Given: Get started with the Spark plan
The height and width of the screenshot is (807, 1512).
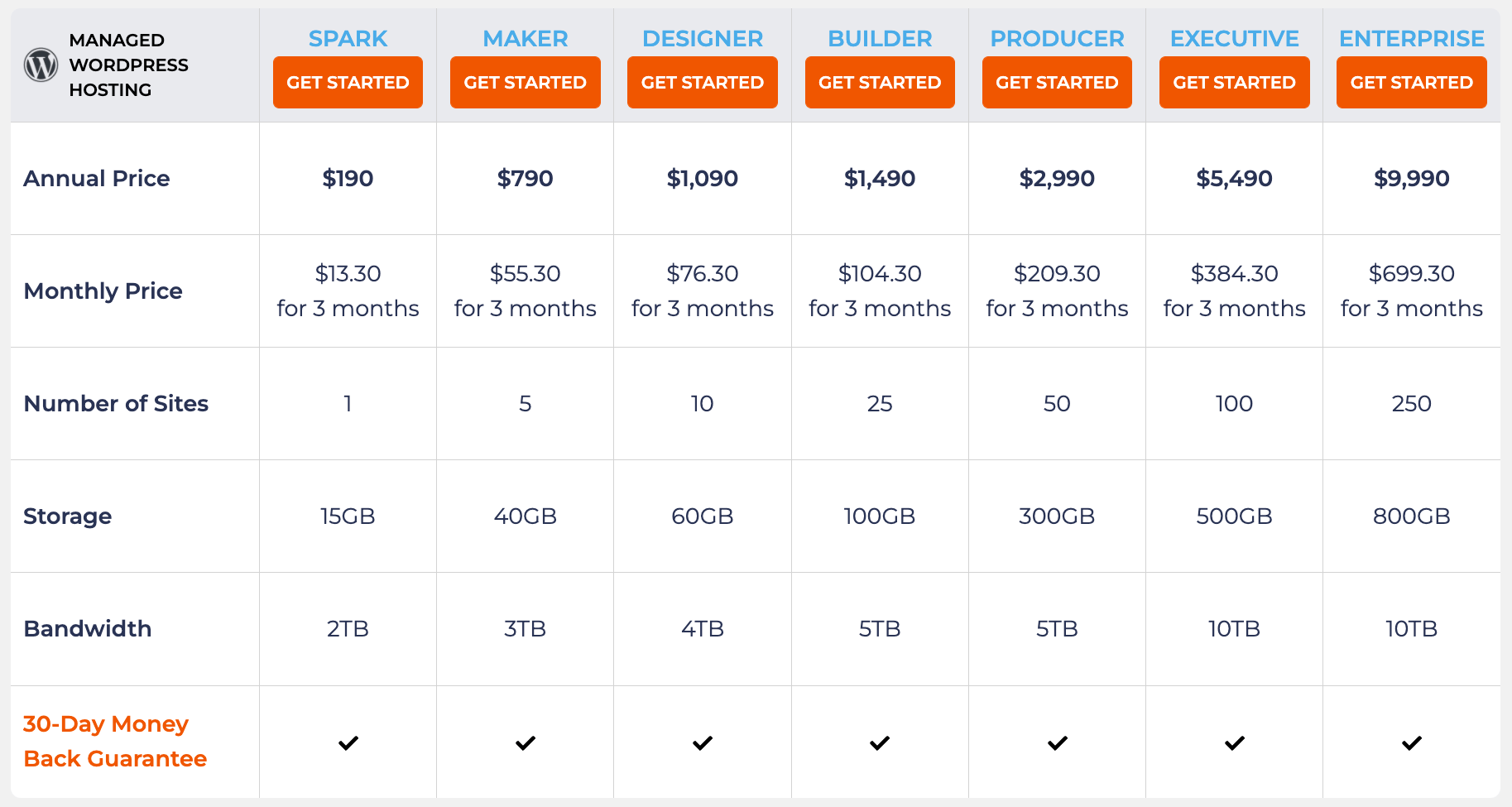Looking at the screenshot, I should click(348, 83).
